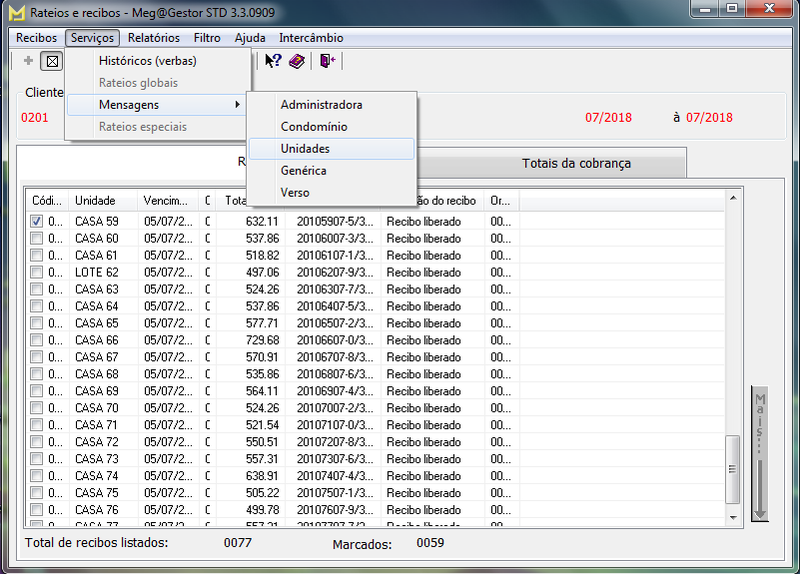Click the exit door toolbar icon

click(x=327, y=61)
